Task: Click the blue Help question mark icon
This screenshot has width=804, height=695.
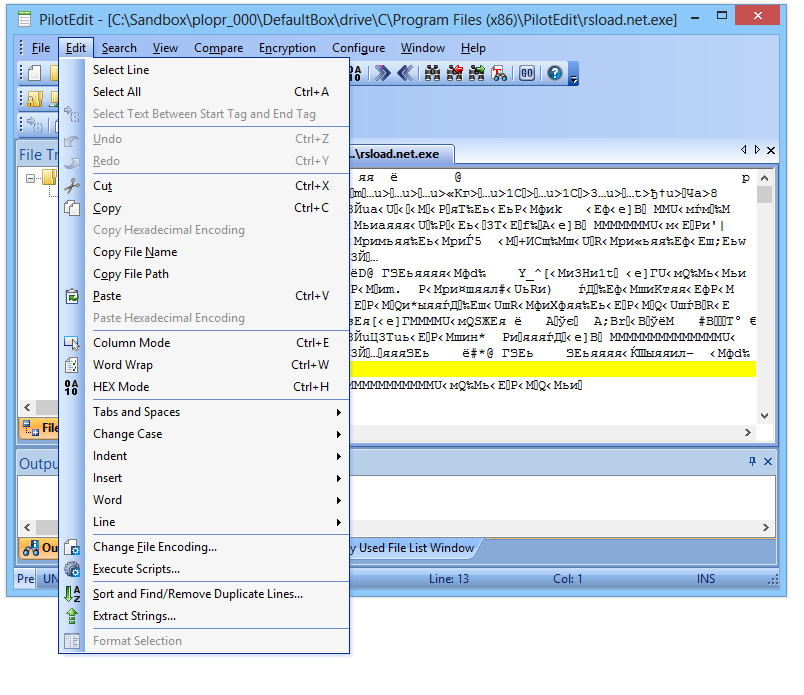Action: click(x=555, y=73)
